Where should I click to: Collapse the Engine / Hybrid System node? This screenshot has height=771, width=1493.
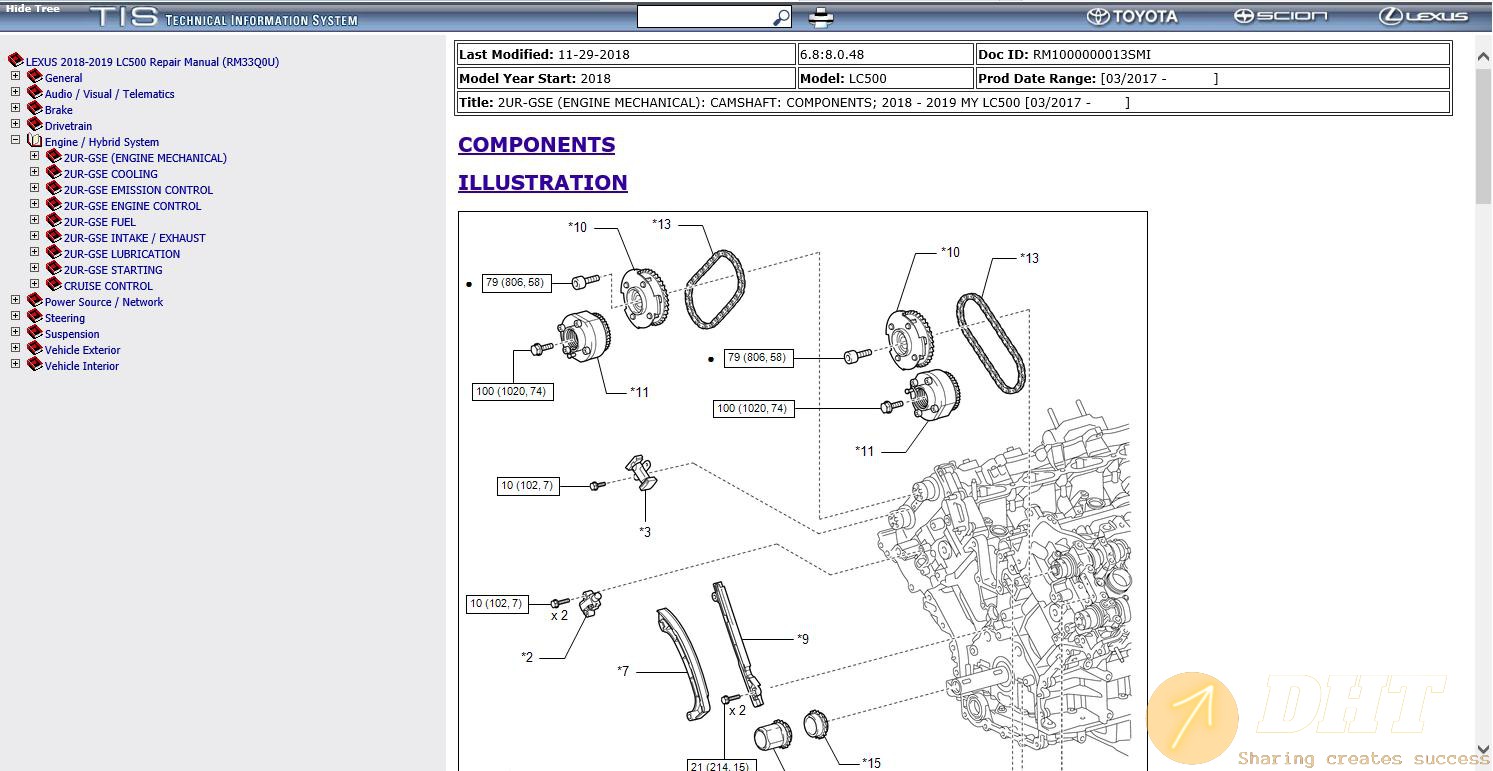(x=15, y=140)
